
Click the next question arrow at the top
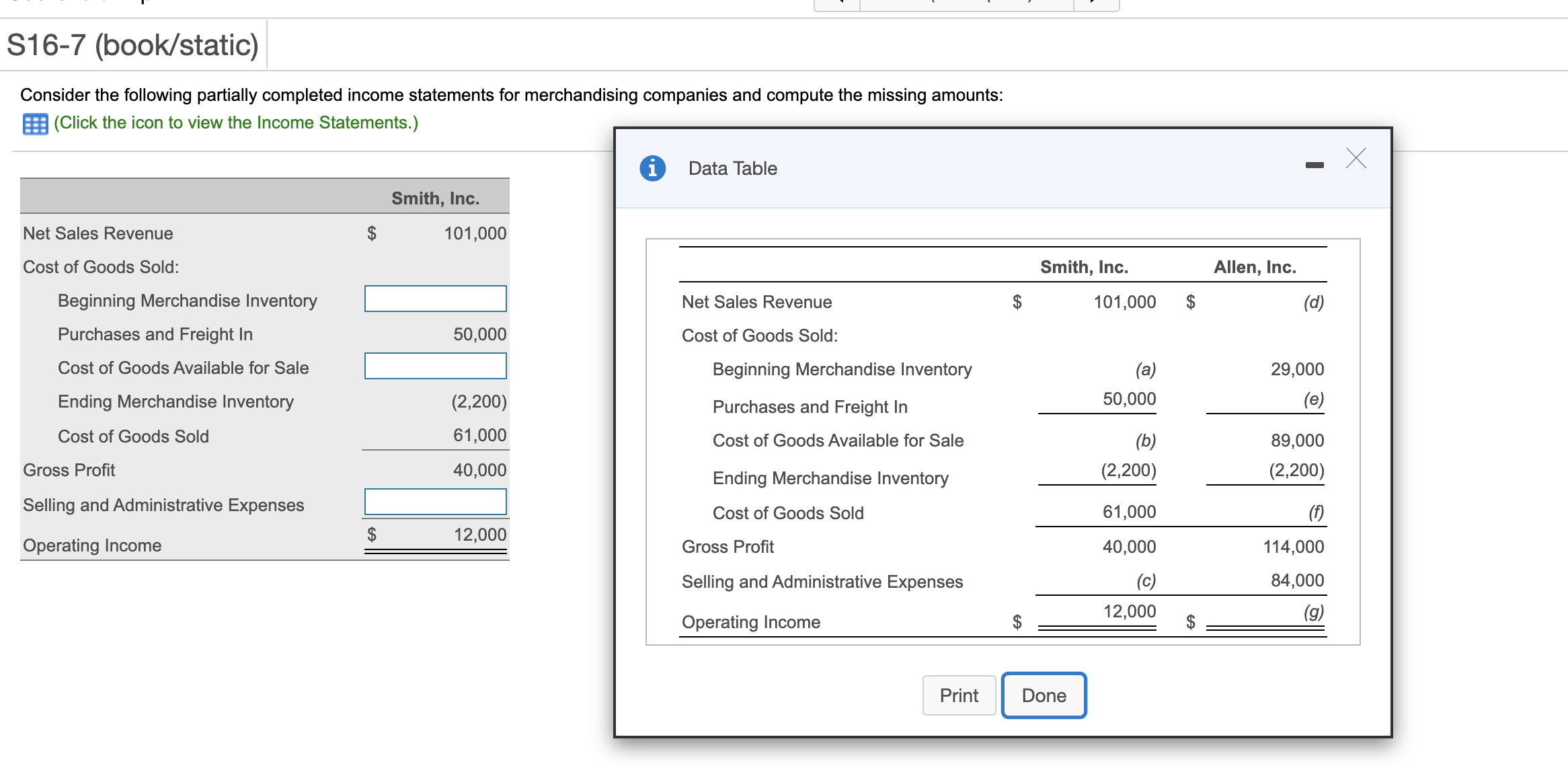click(x=1096, y=5)
